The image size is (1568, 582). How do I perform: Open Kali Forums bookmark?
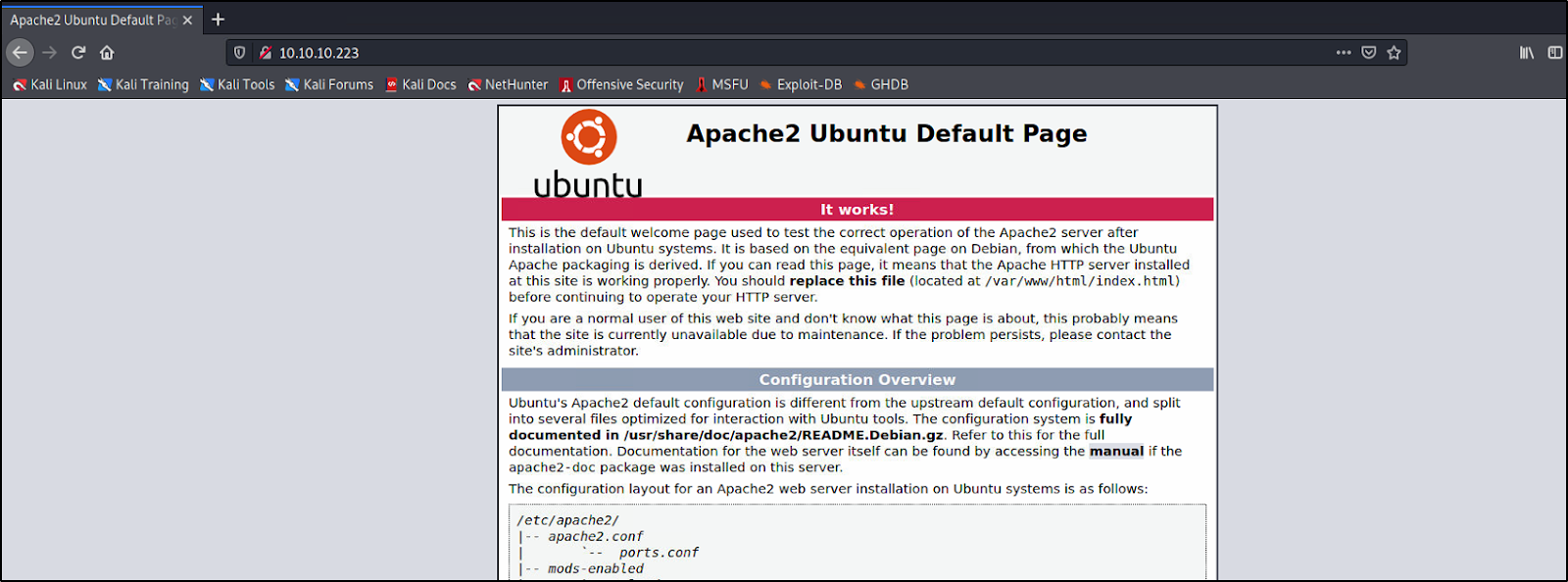[x=329, y=84]
